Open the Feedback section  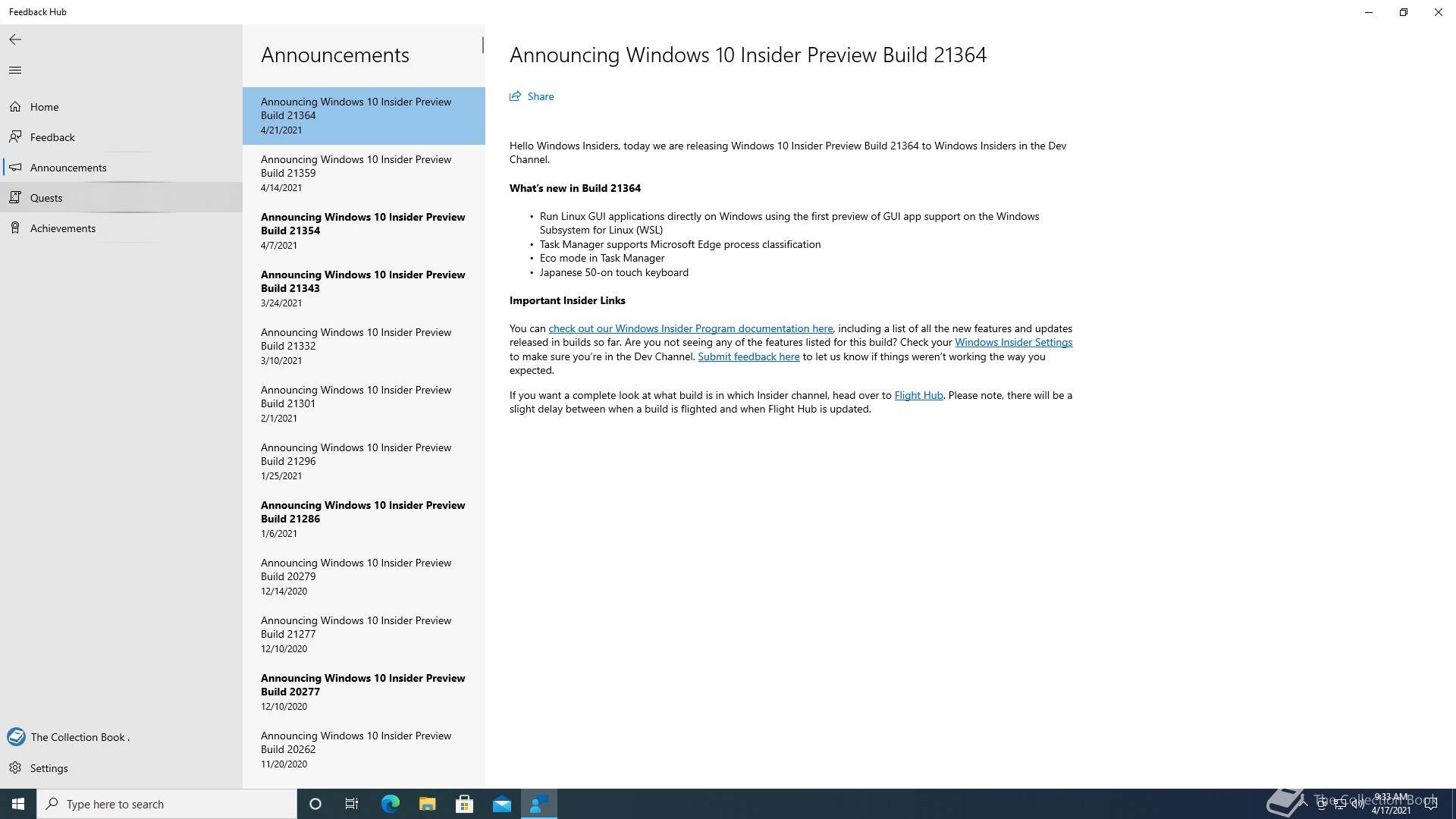pyautogui.click(x=52, y=137)
